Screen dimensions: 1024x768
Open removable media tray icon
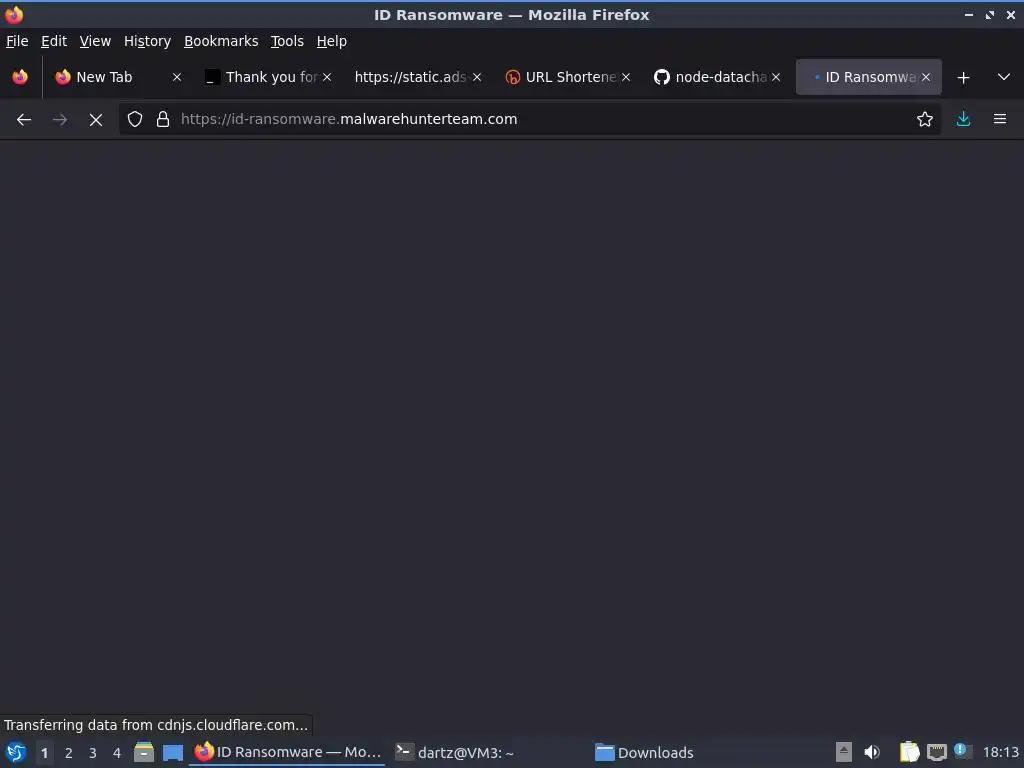(x=844, y=752)
